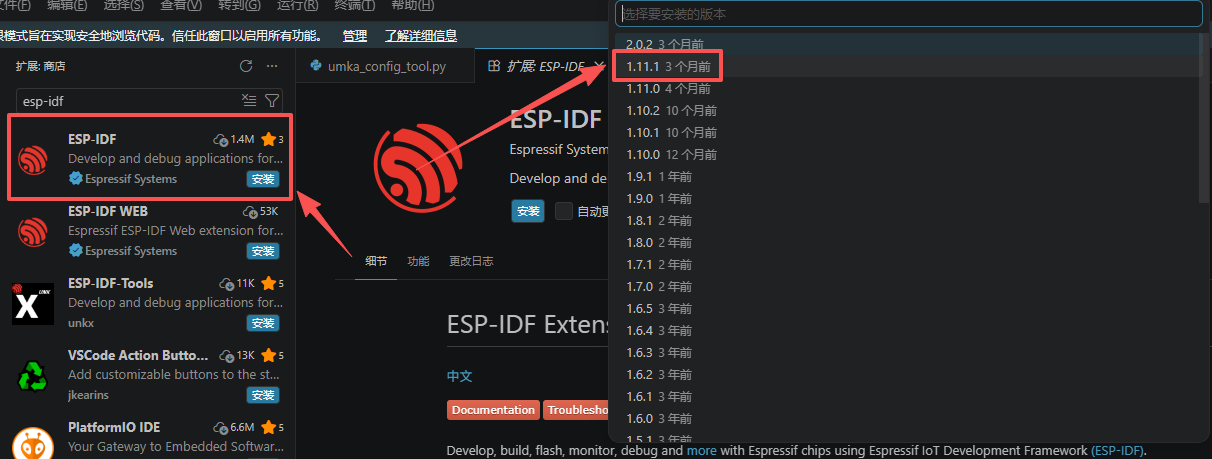Open the 运行(R) menu
Image resolution: width=1212 pixels, height=459 pixels.
pos(297,5)
